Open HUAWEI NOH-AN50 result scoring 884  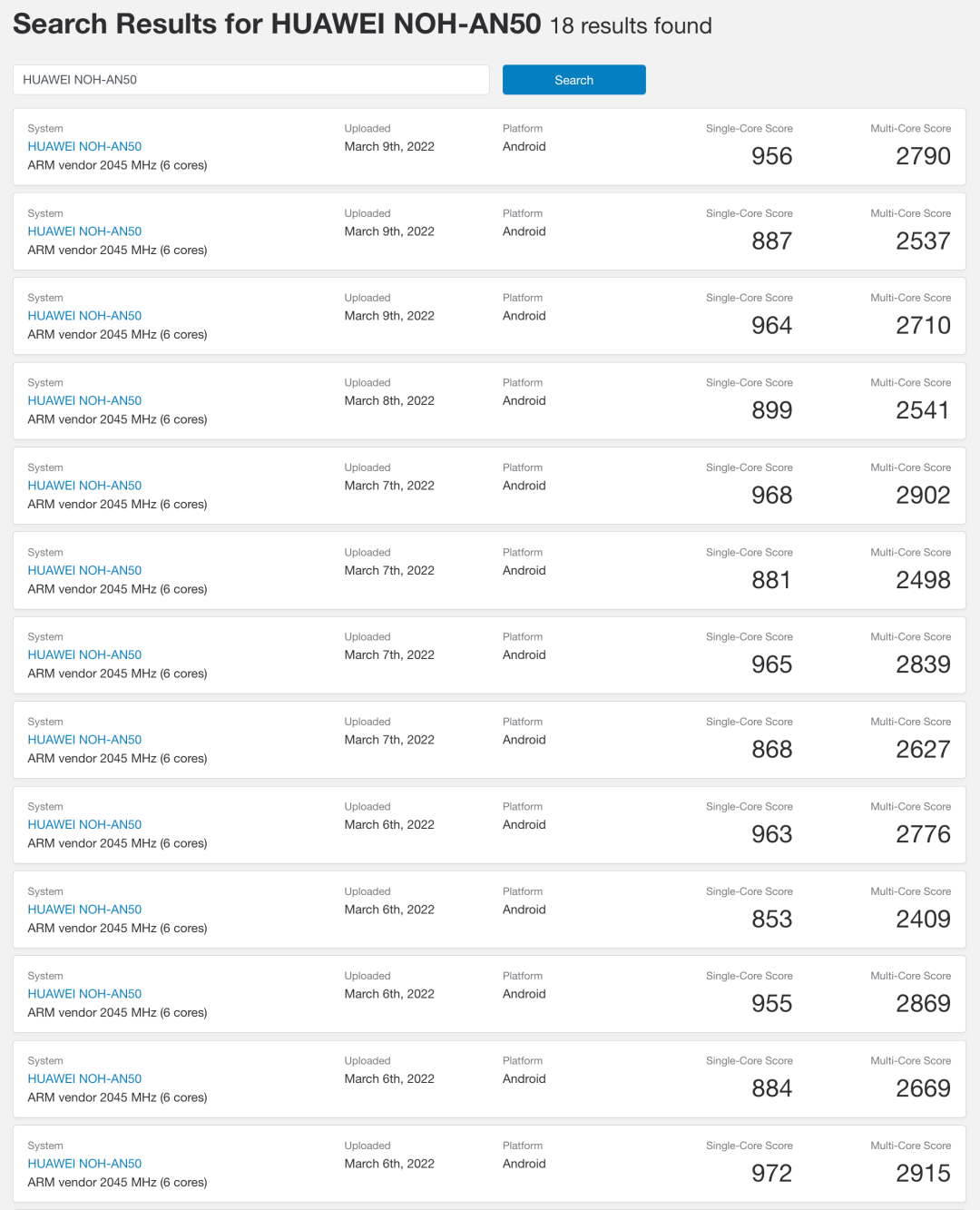(84, 1078)
